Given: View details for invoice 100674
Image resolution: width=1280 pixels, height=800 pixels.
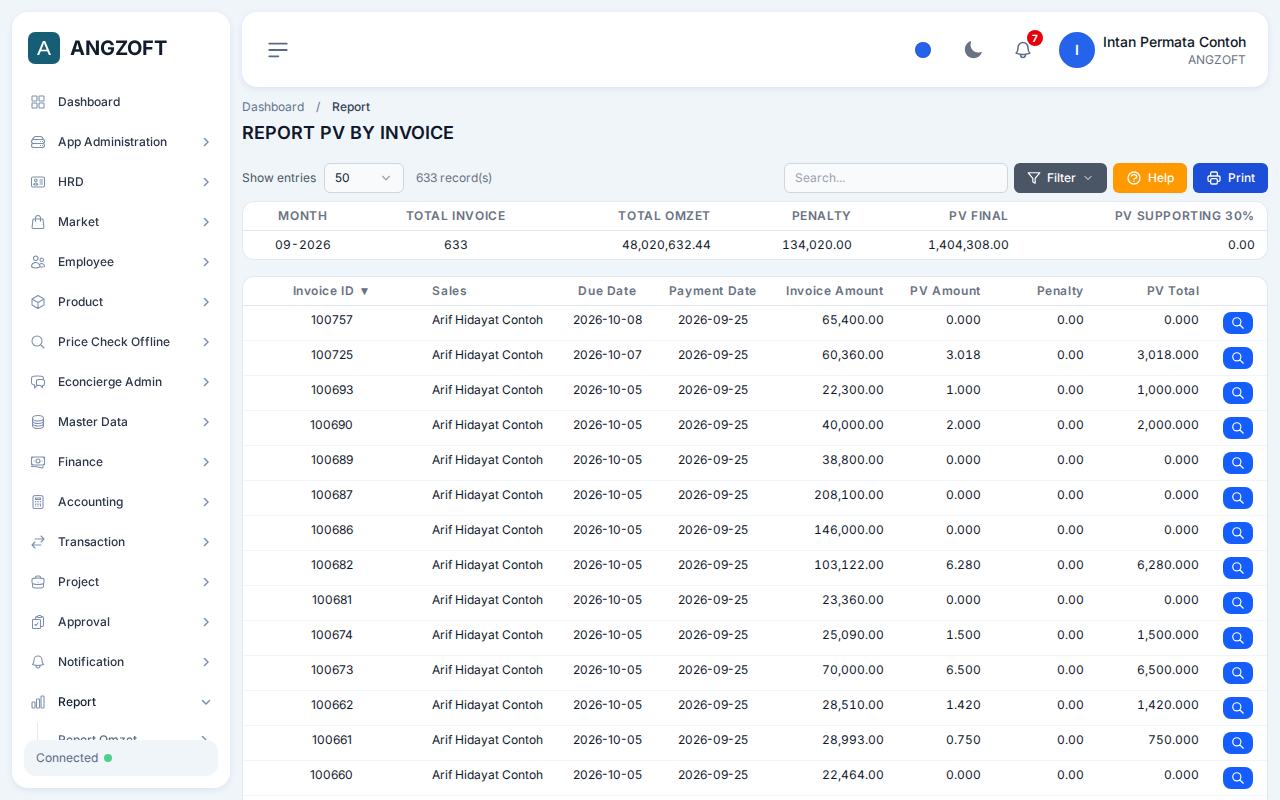Looking at the screenshot, I should pos(1238,638).
